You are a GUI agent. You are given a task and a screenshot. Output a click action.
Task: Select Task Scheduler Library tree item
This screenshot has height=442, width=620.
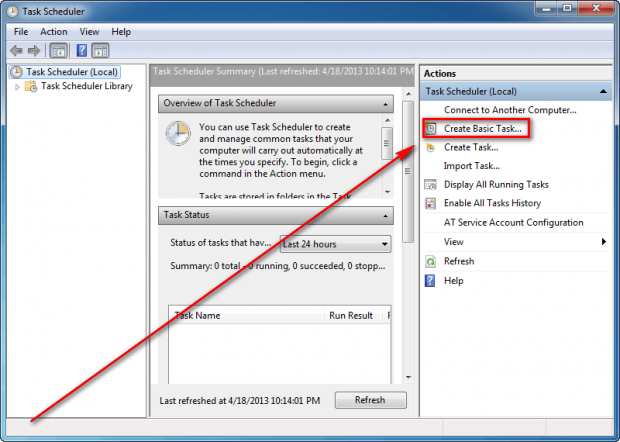87,86
